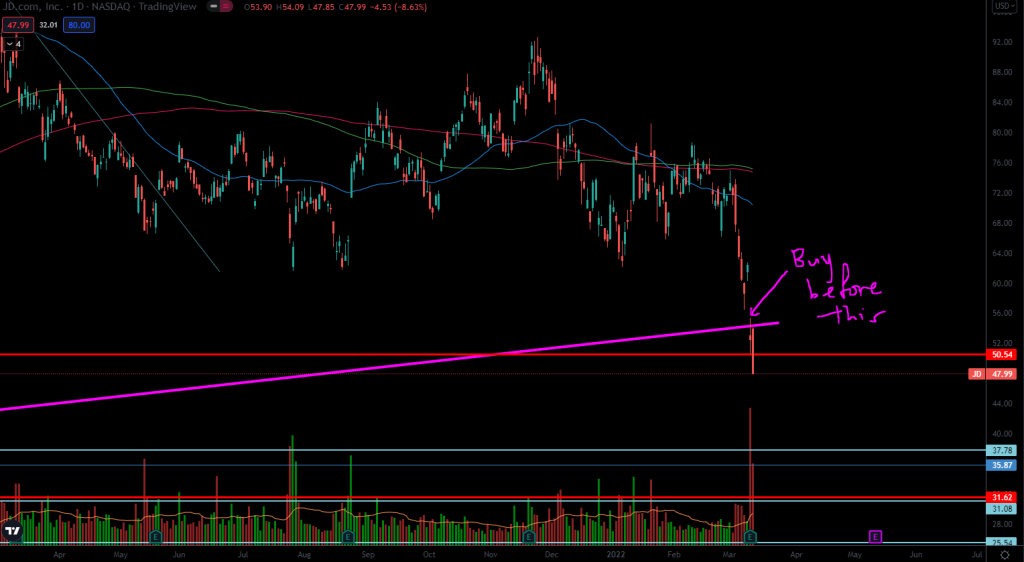Collapse the indicator legend showing 4
Viewport: 1024px width, 562px height.
[14, 44]
